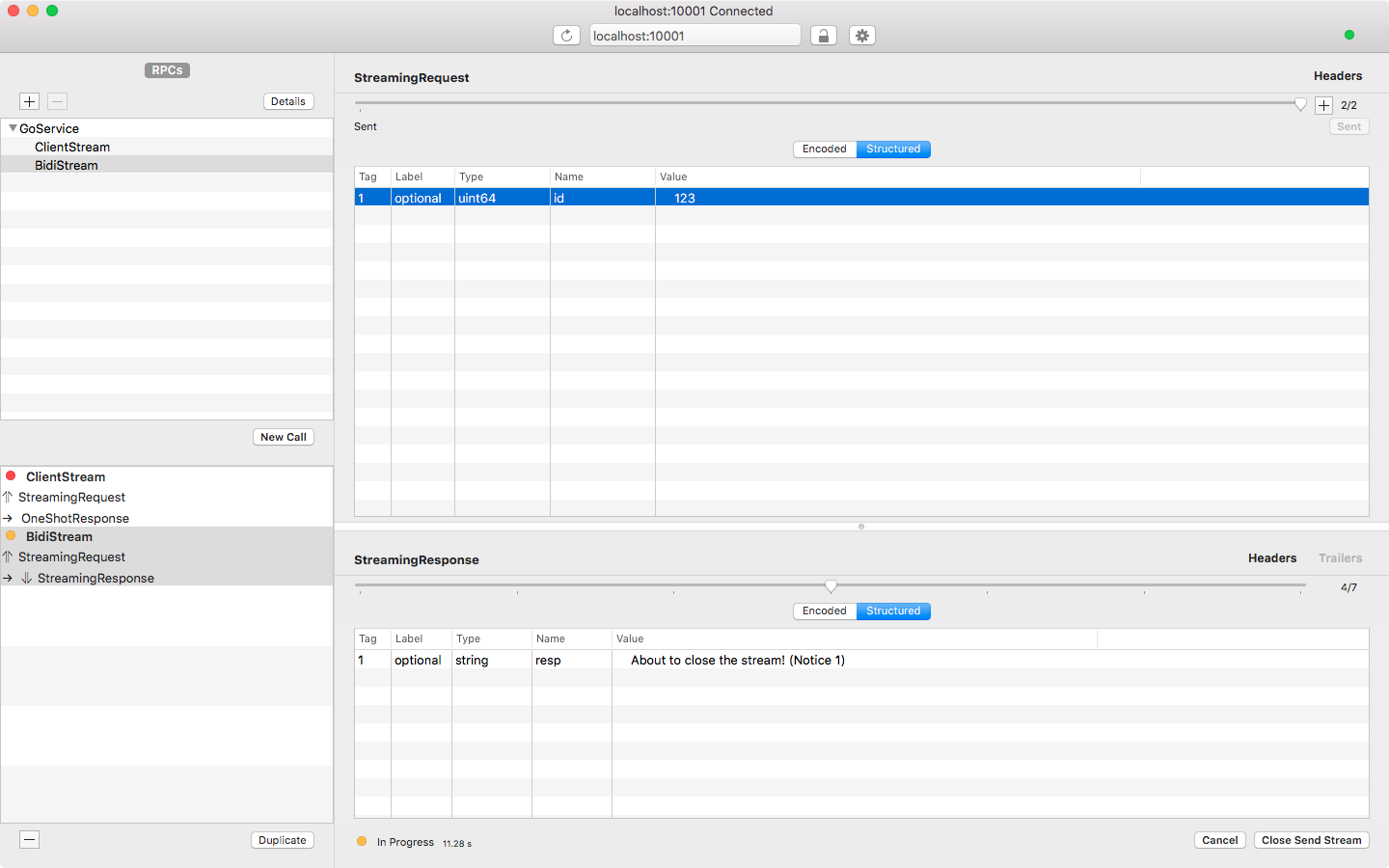
Task: Click the resp name cell
Action: tap(571, 661)
